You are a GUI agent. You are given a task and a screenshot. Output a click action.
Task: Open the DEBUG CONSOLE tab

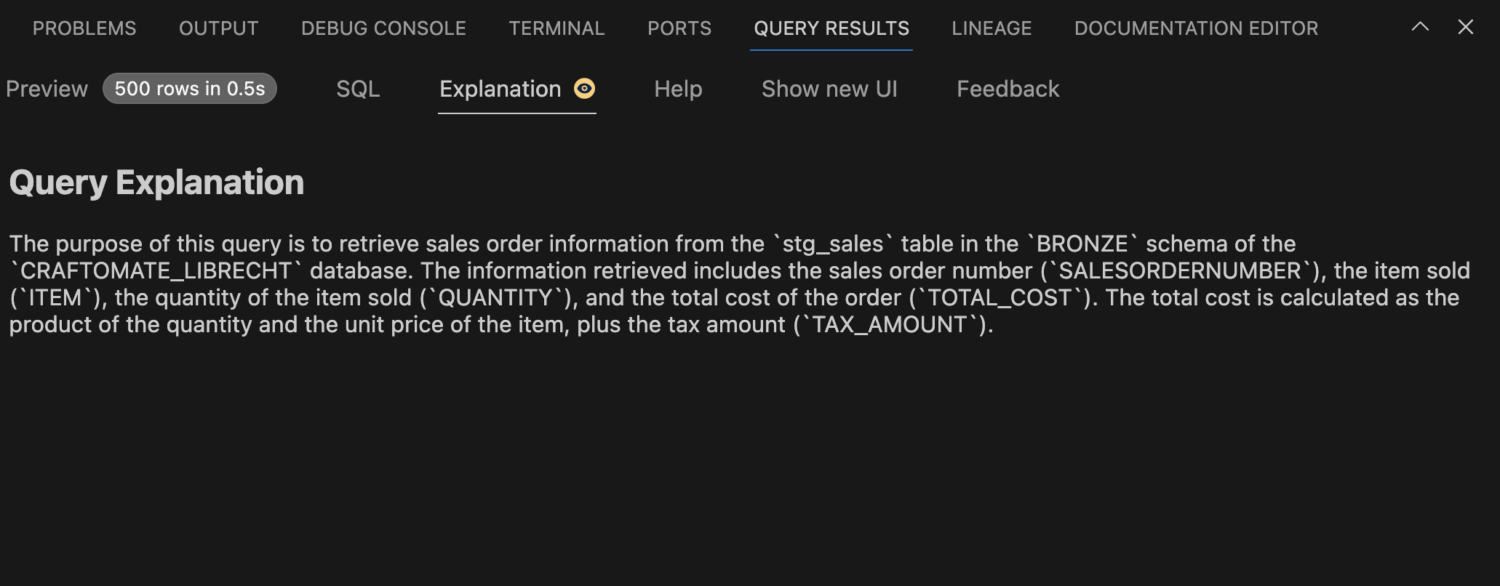coord(383,28)
